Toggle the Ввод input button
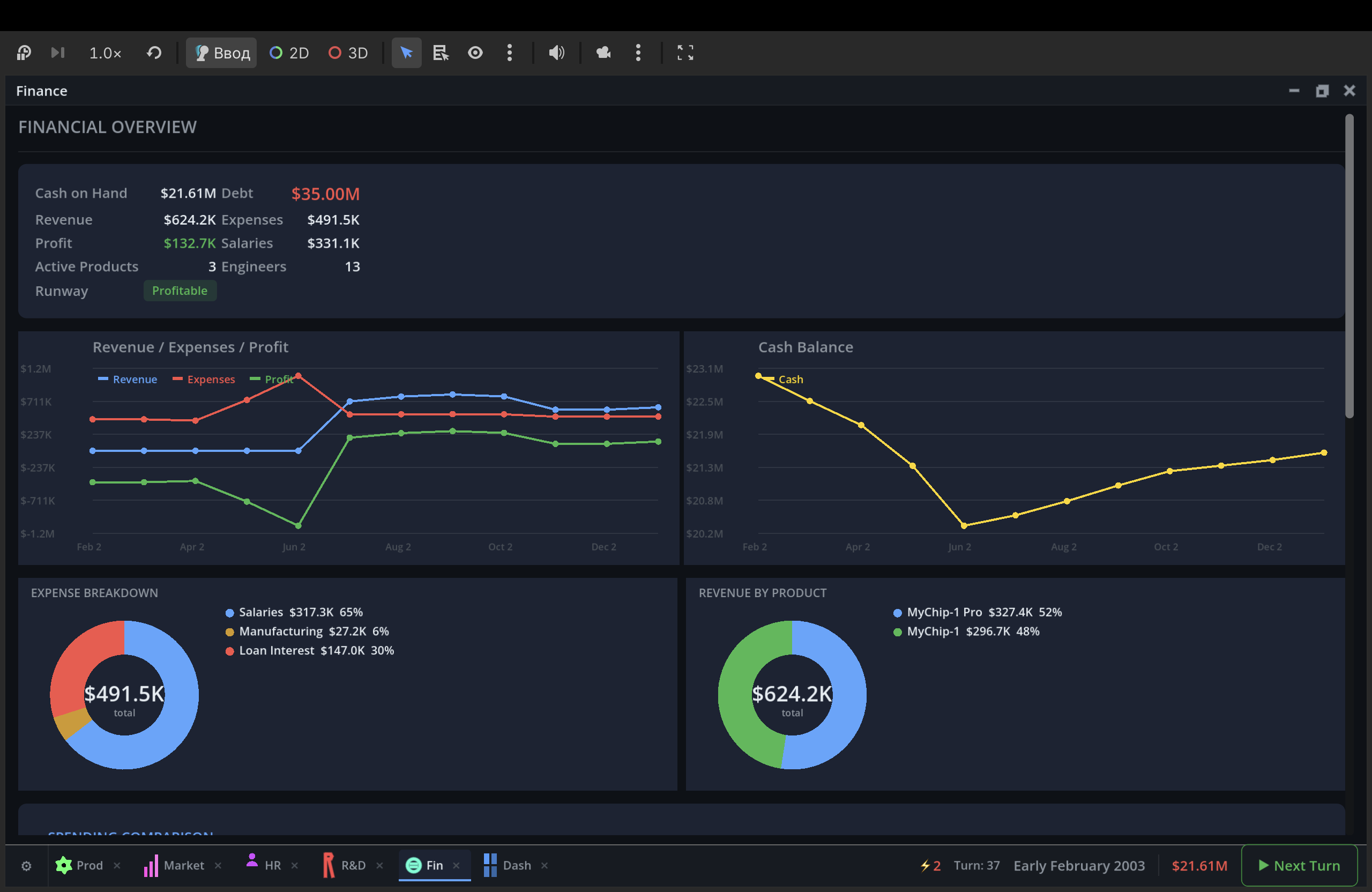Screen dimensions: 1372x892 221,53
